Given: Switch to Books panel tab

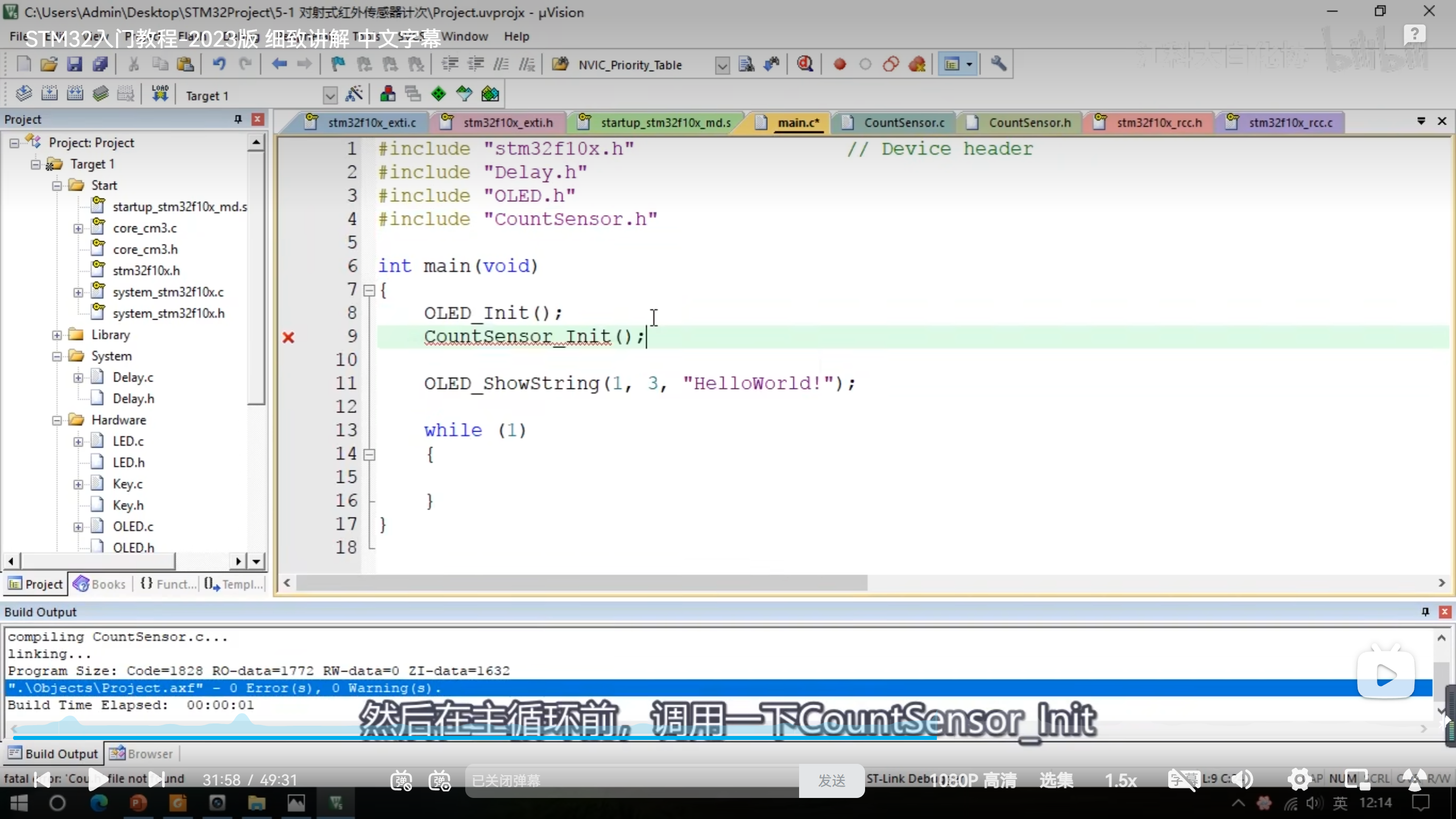Looking at the screenshot, I should pos(100,584).
